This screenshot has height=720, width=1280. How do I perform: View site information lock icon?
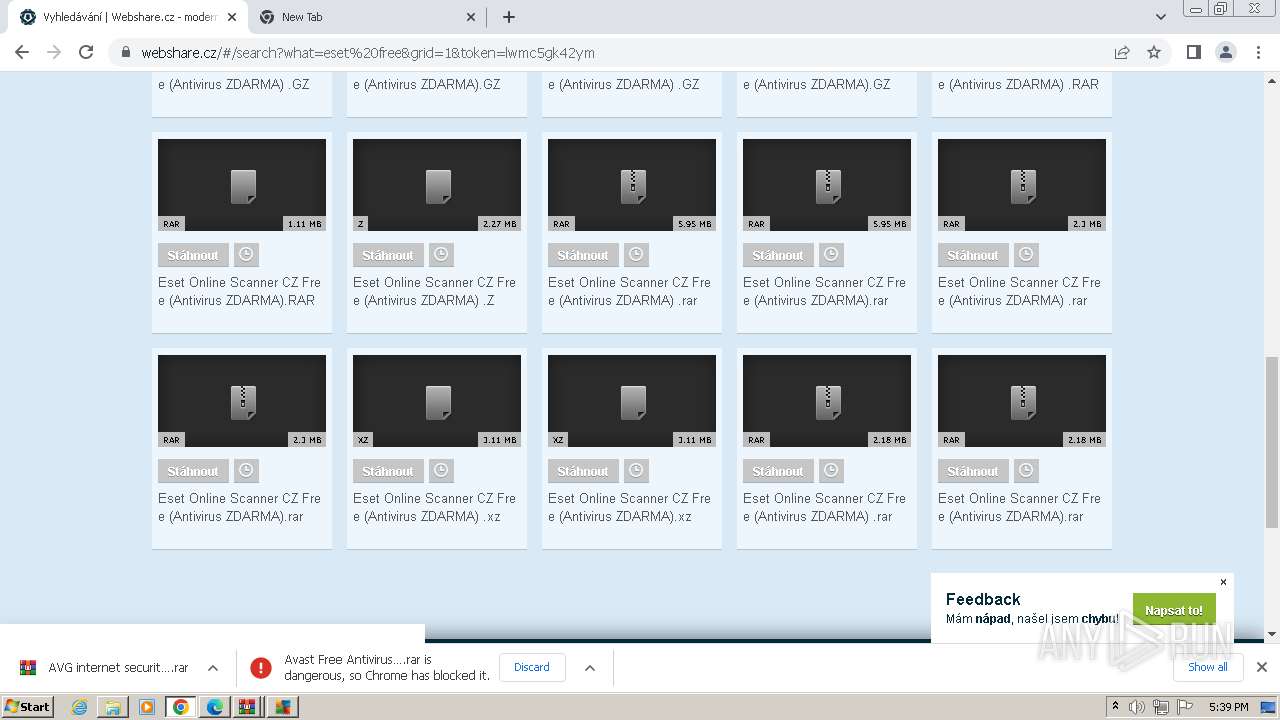(x=126, y=53)
